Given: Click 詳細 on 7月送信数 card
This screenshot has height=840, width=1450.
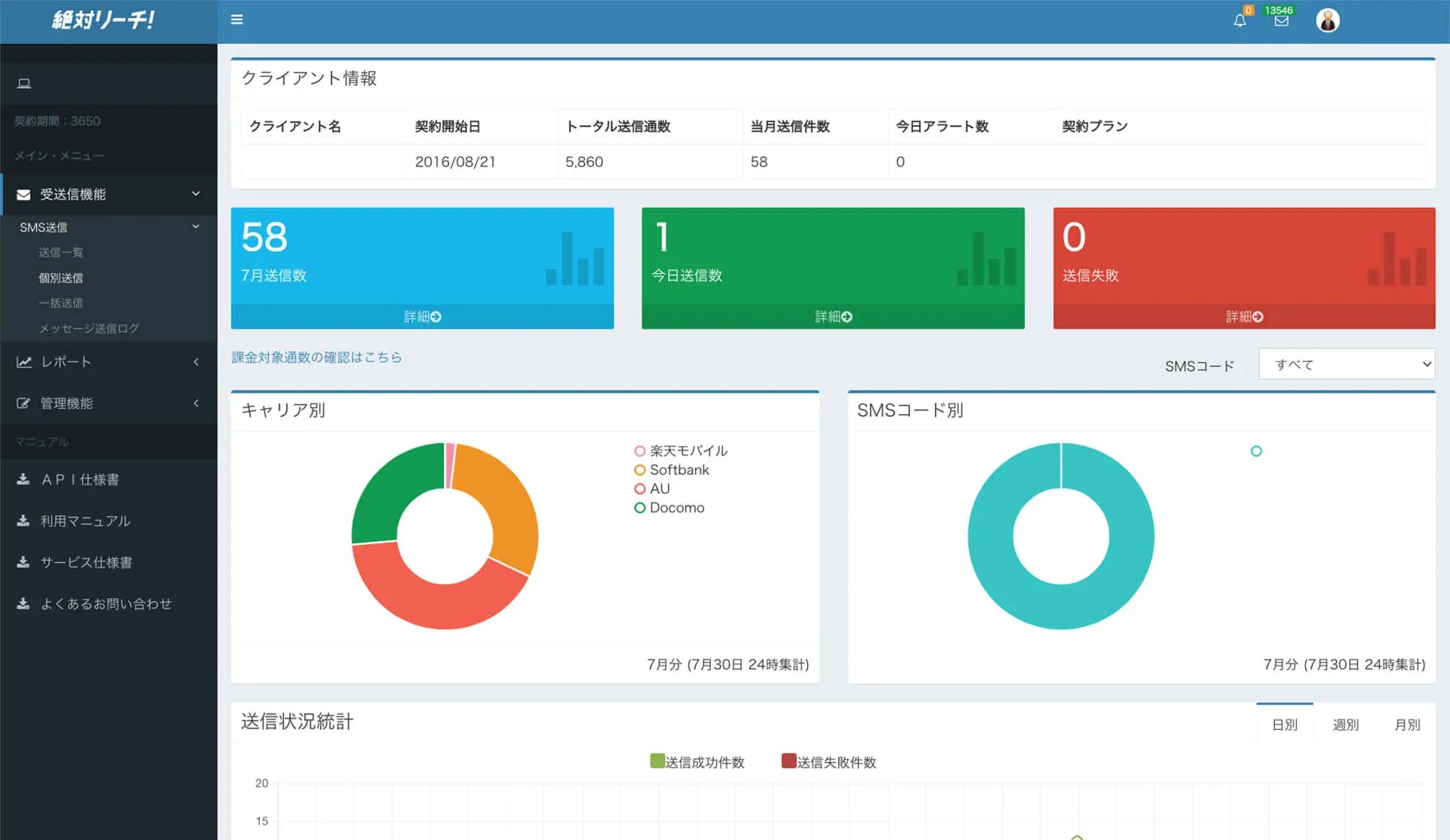Looking at the screenshot, I should (x=422, y=316).
